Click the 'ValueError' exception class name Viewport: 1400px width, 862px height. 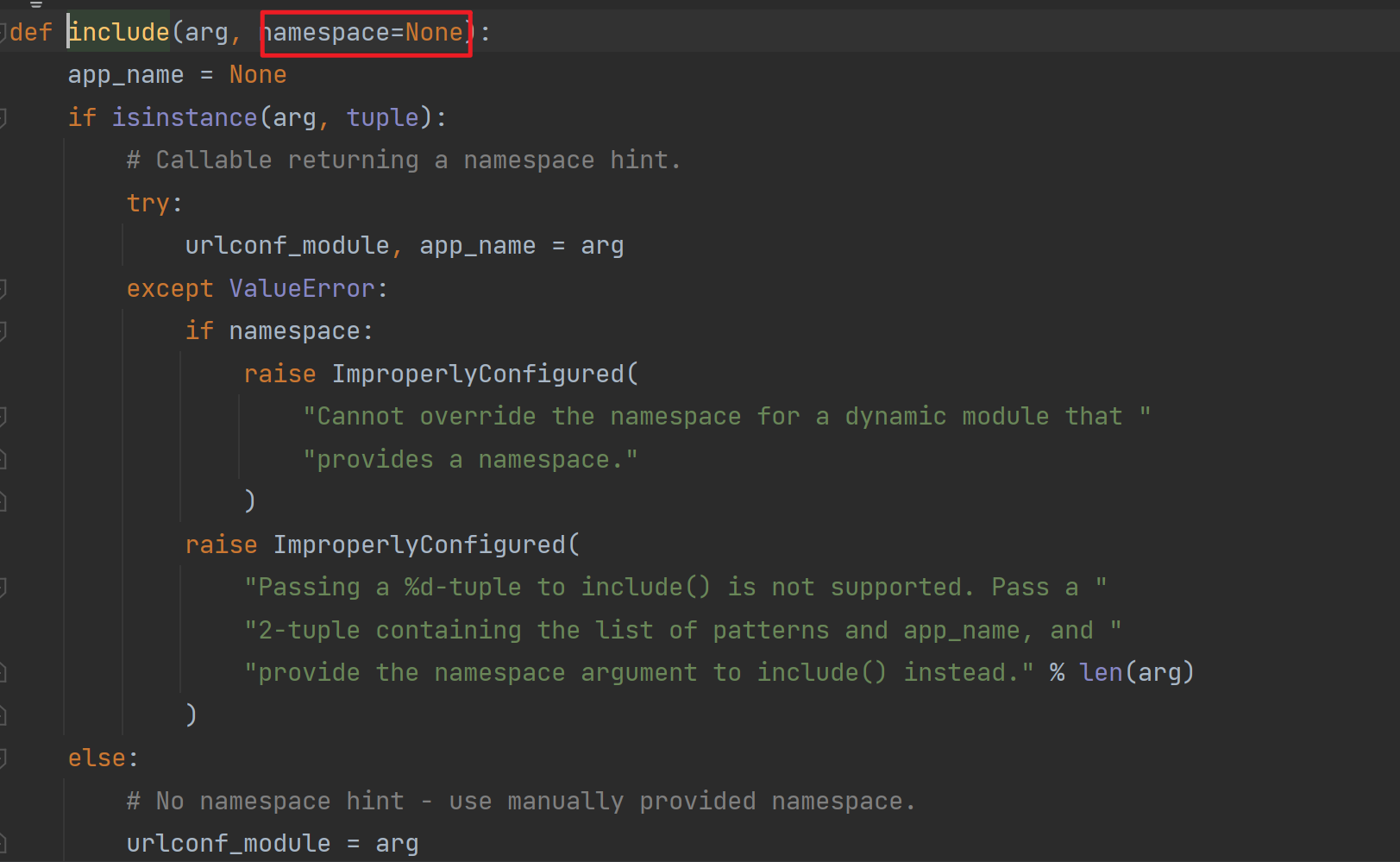pyautogui.click(x=302, y=289)
